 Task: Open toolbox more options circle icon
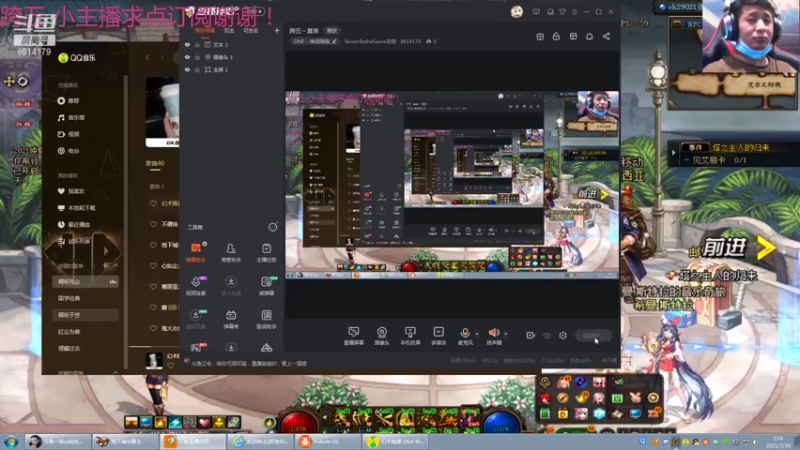273,227
